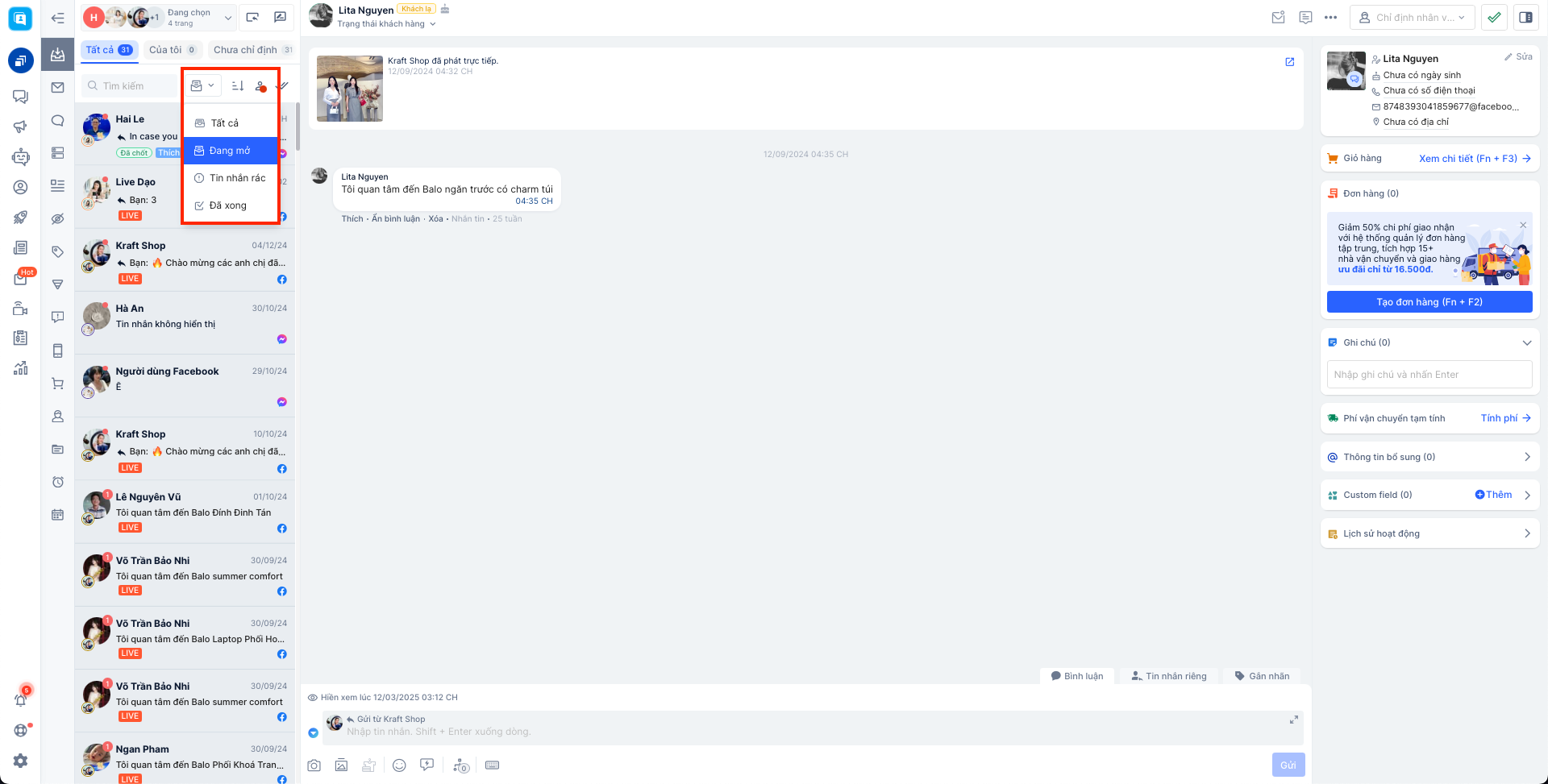Click the sort conversations icon

pos(237,85)
